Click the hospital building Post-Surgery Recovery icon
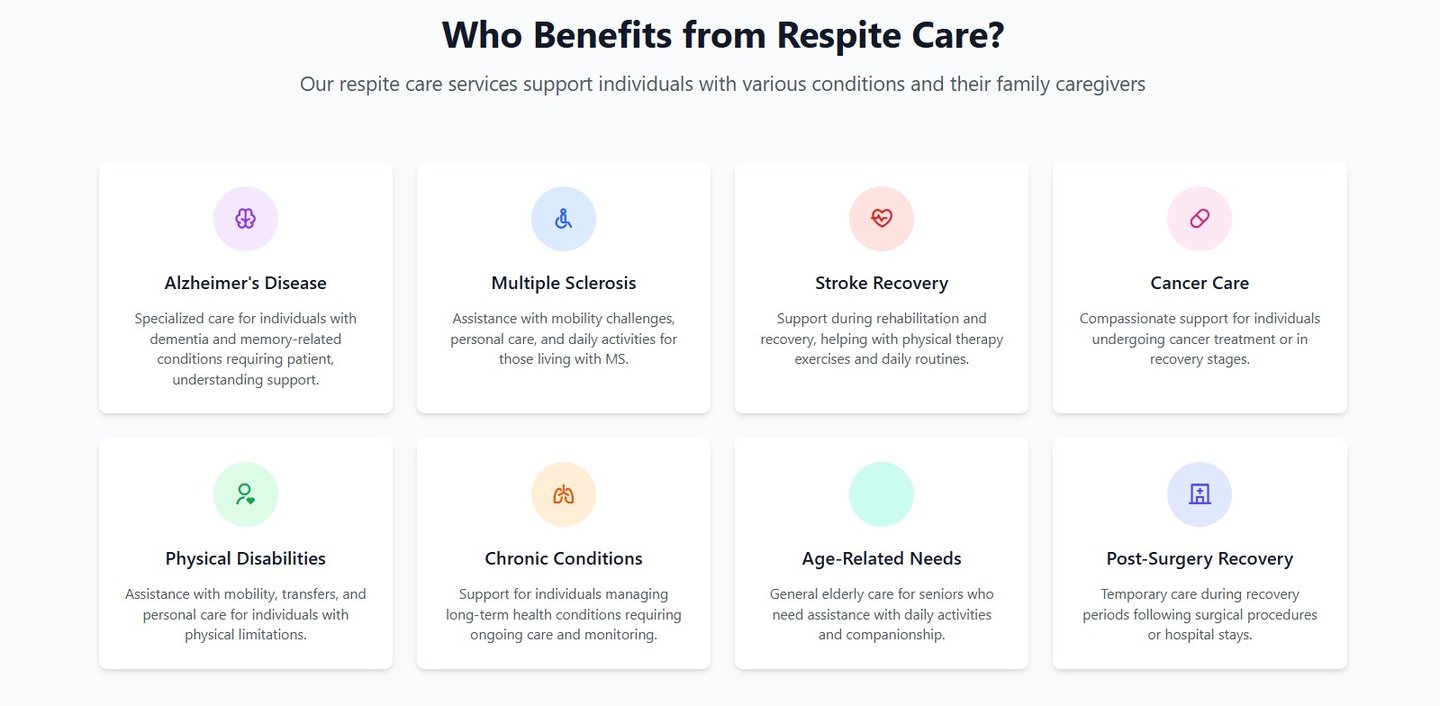The image size is (1440, 706). tap(1200, 494)
